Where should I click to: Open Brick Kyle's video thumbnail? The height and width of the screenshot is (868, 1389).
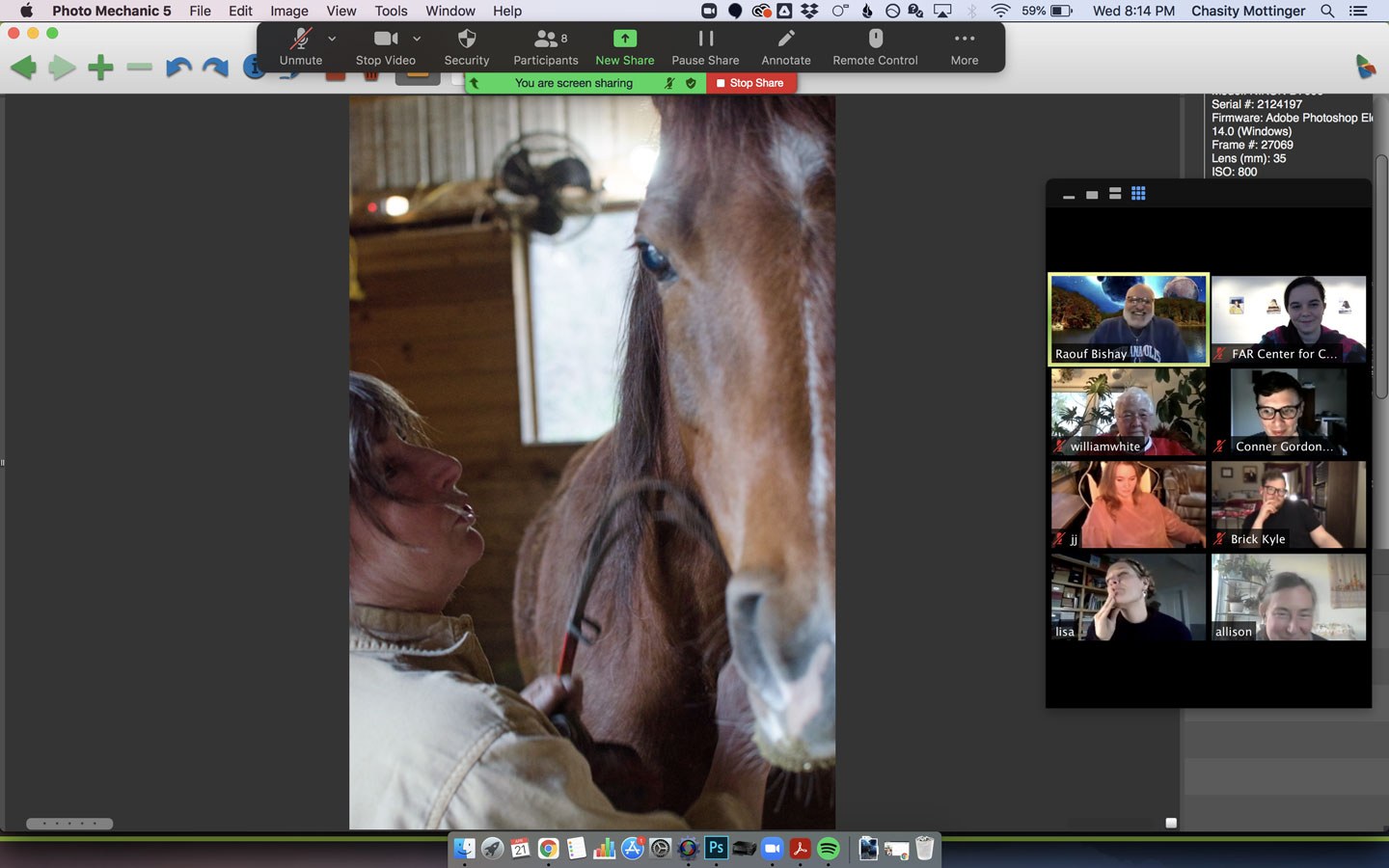pos(1288,504)
